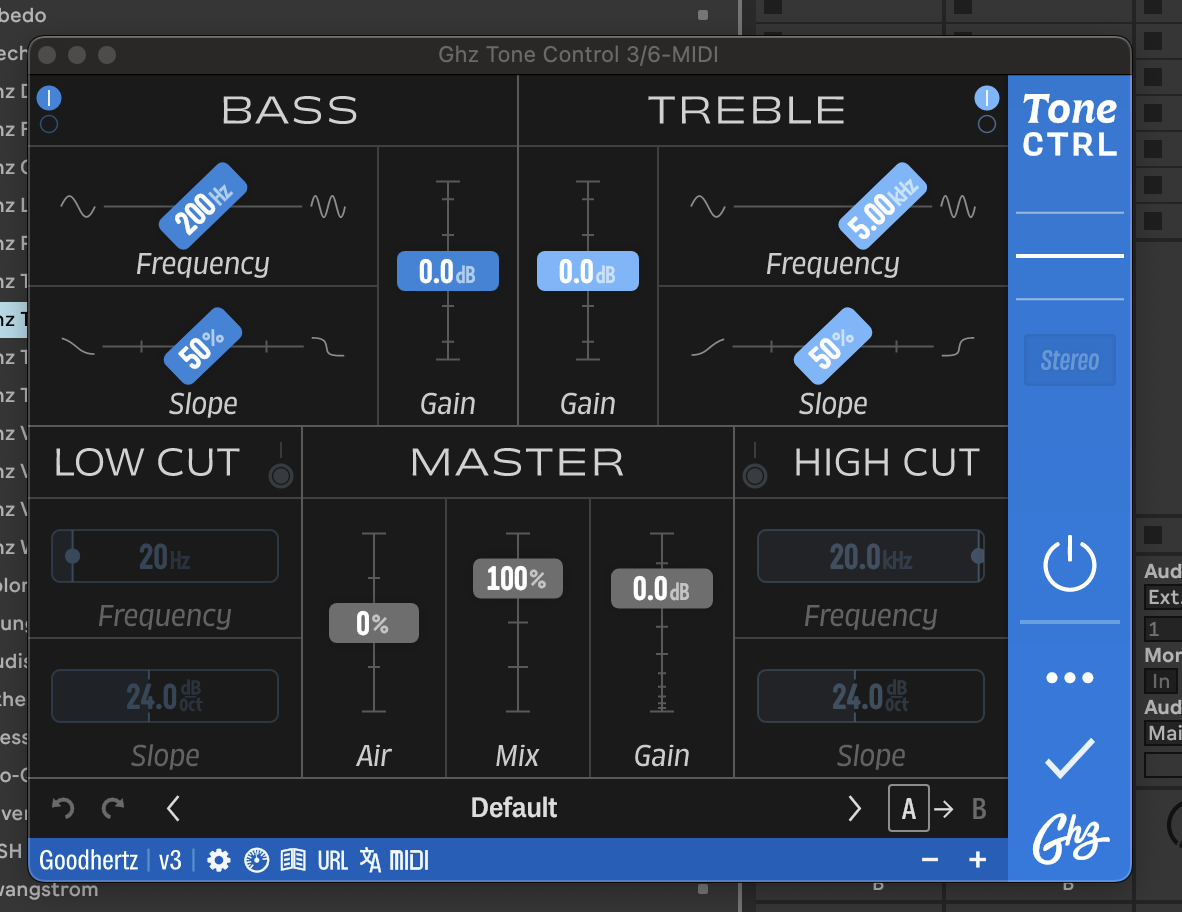Toggle the plugin power button on blue sidebar
Viewport: 1182px width, 912px height.
point(1069,563)
